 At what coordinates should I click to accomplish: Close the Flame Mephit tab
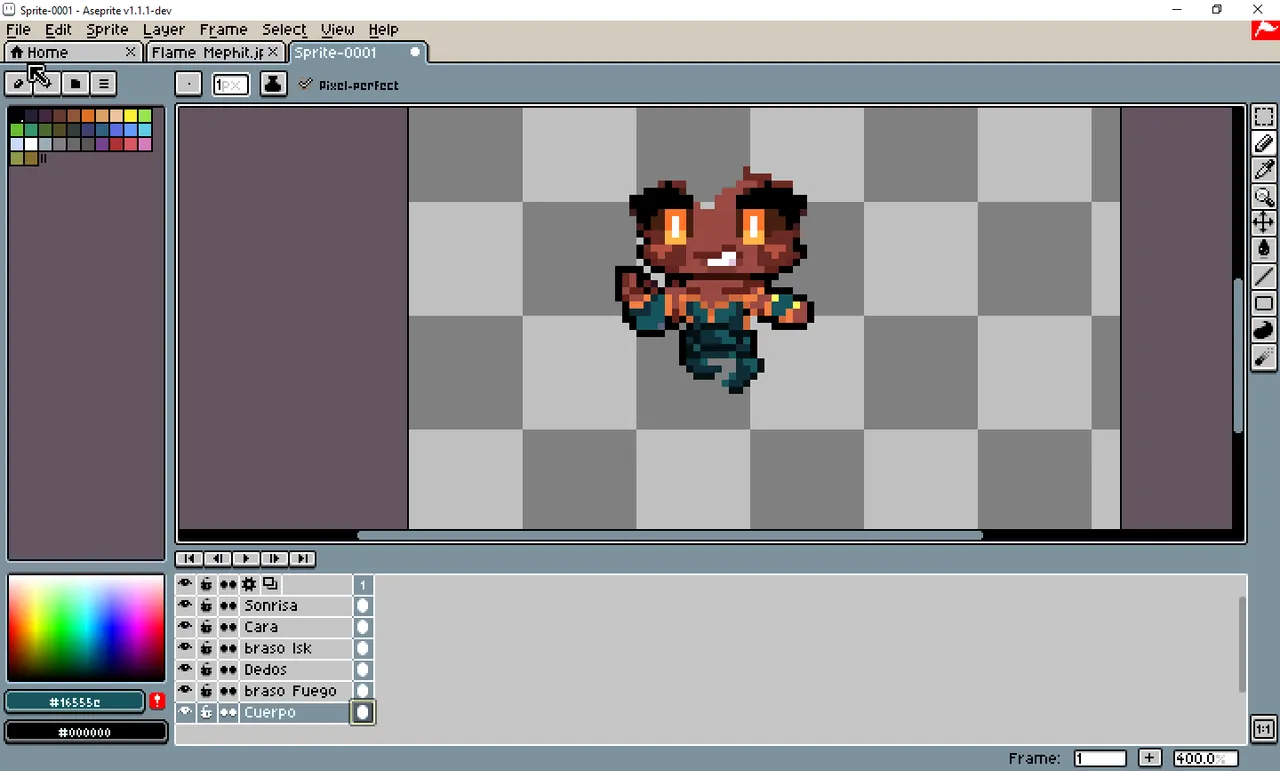coord(273,51)
